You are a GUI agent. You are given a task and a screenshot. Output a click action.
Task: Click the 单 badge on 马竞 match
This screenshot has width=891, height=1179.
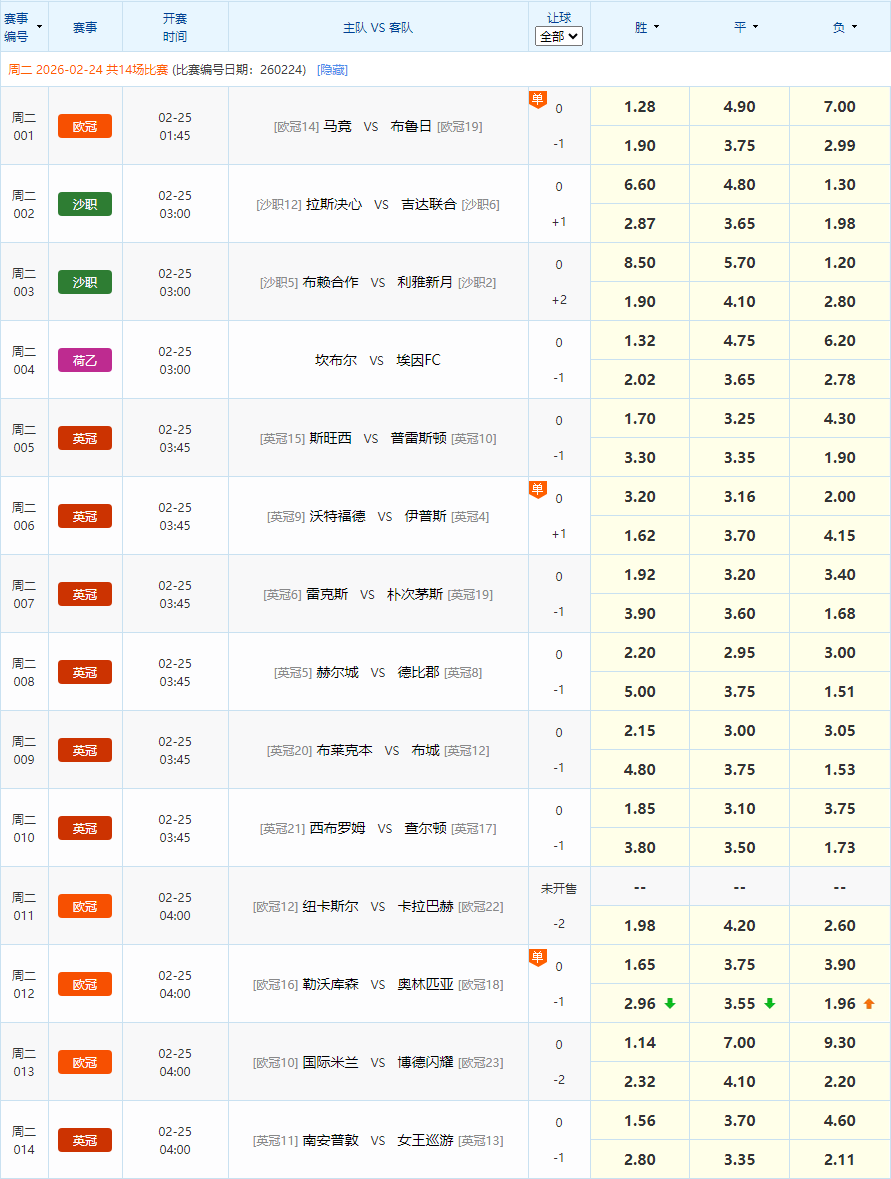click(537, 99)
